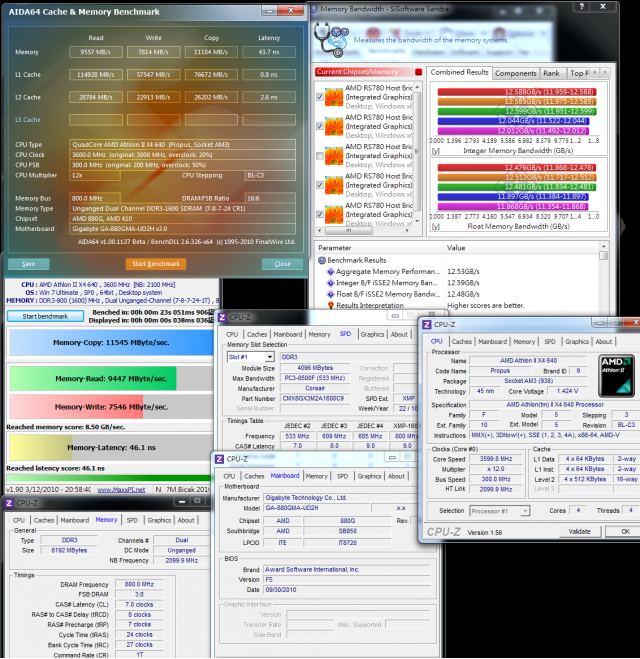
Task: Click the L1 Cache latency 0.8 ns field
Action: [x=269, y=75]
